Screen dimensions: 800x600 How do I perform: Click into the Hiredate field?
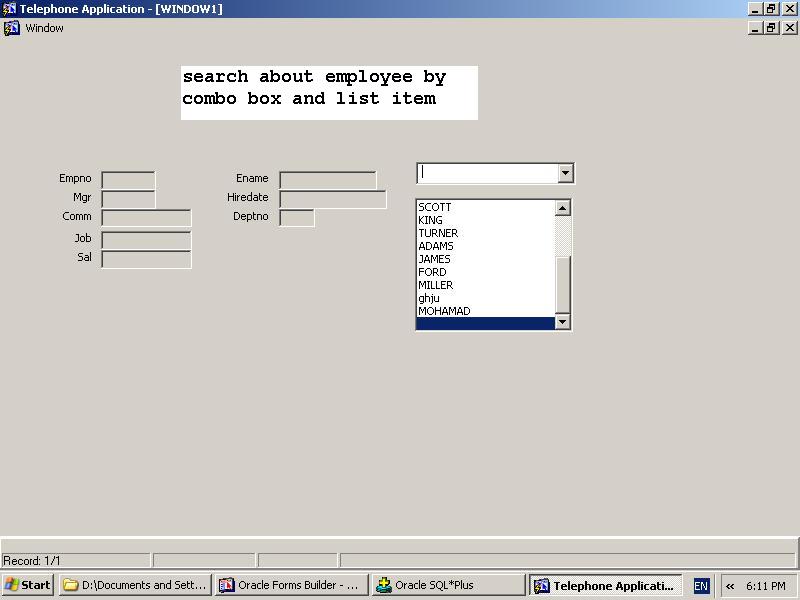[x=332, y=199]
